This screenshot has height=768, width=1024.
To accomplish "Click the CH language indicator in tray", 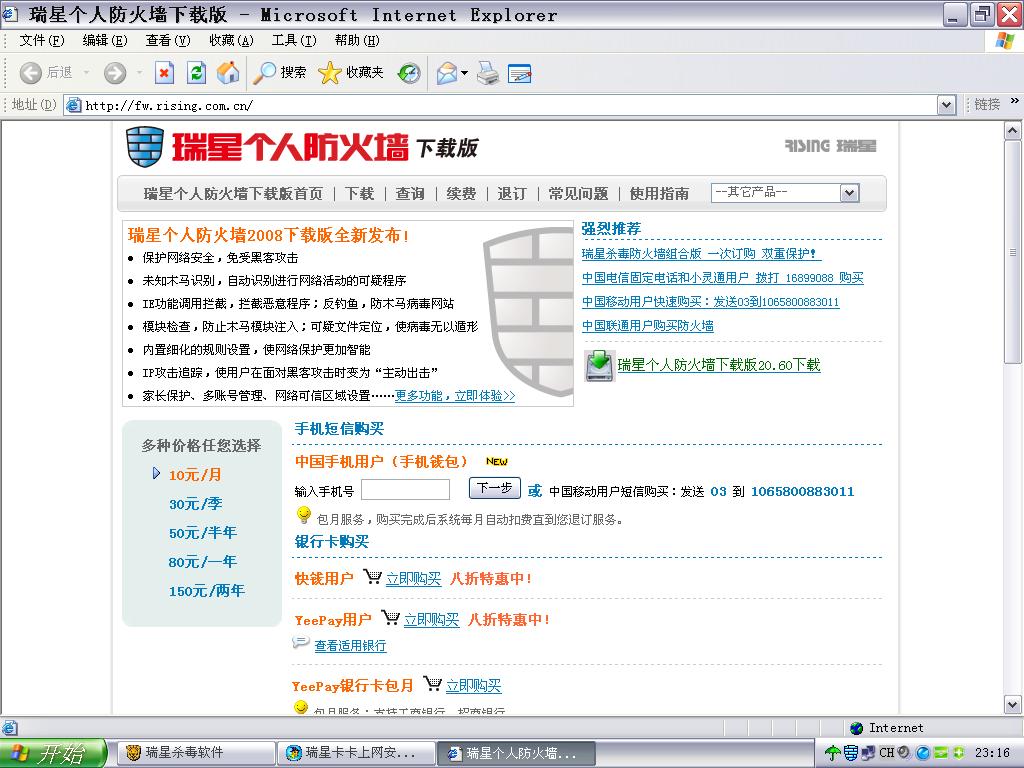I will click(886, 752).
